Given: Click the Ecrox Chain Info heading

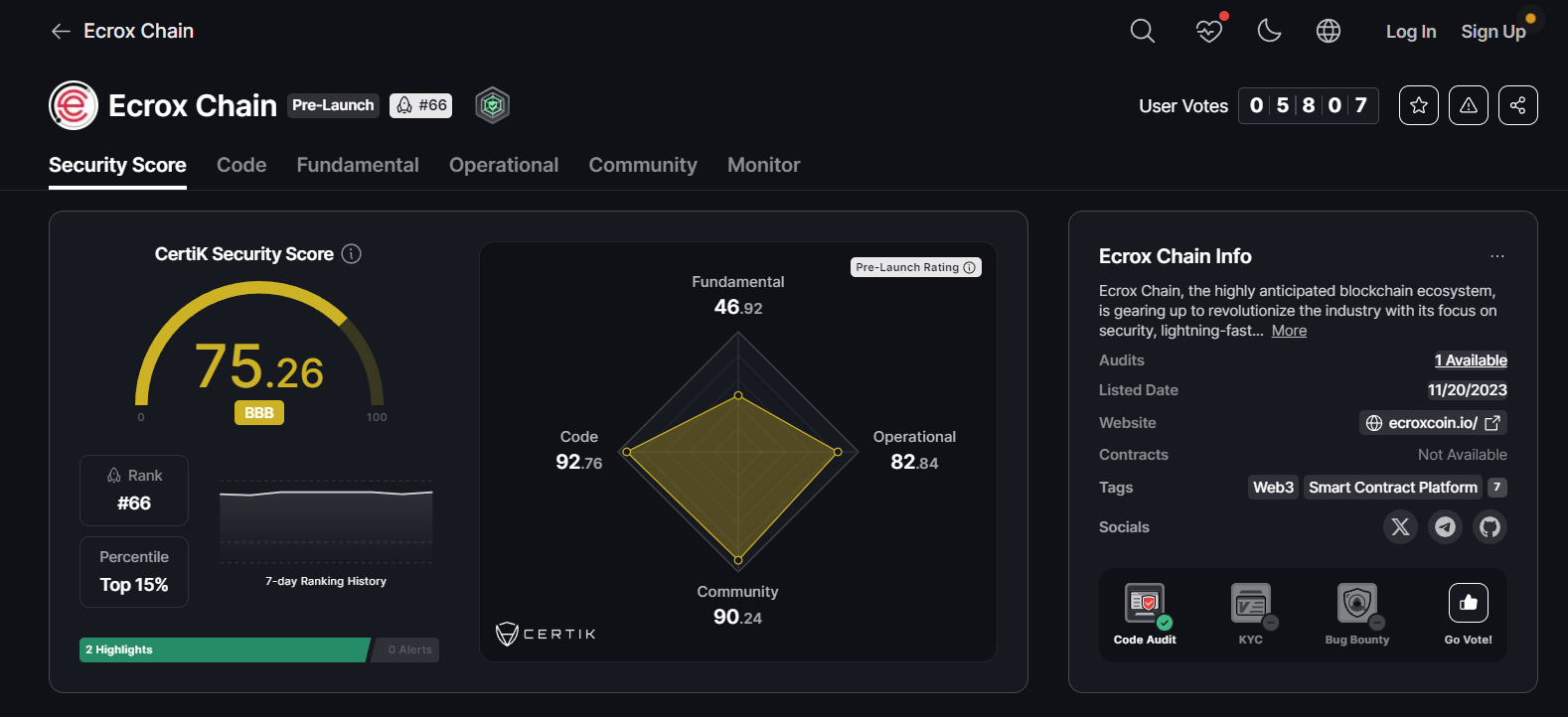Looking at the screenshot, I should (1176, 256).
